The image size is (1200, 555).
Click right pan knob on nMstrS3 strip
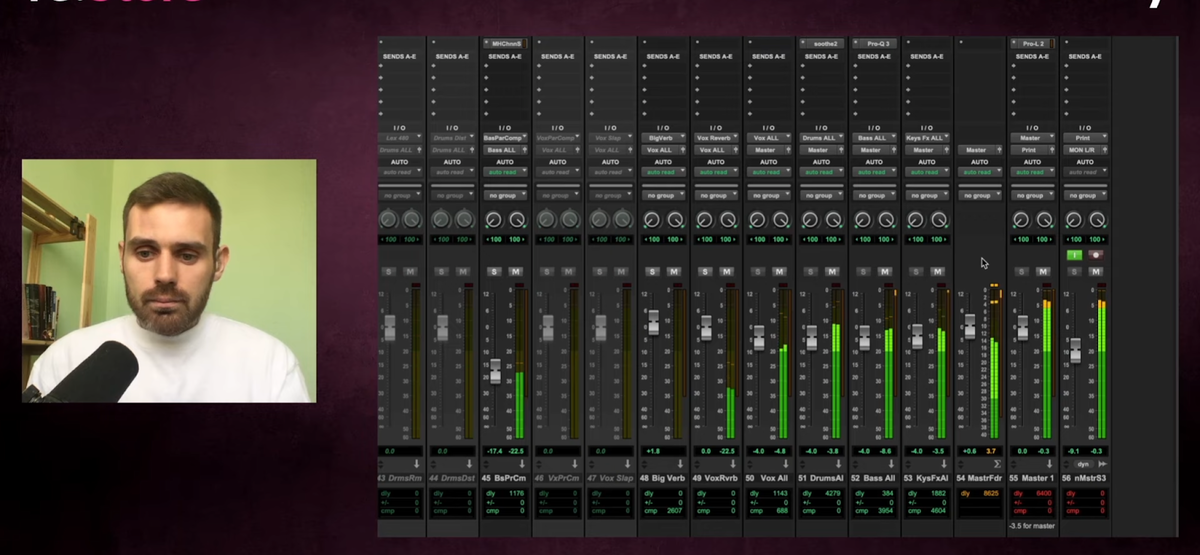click(x=1097, y=219)
